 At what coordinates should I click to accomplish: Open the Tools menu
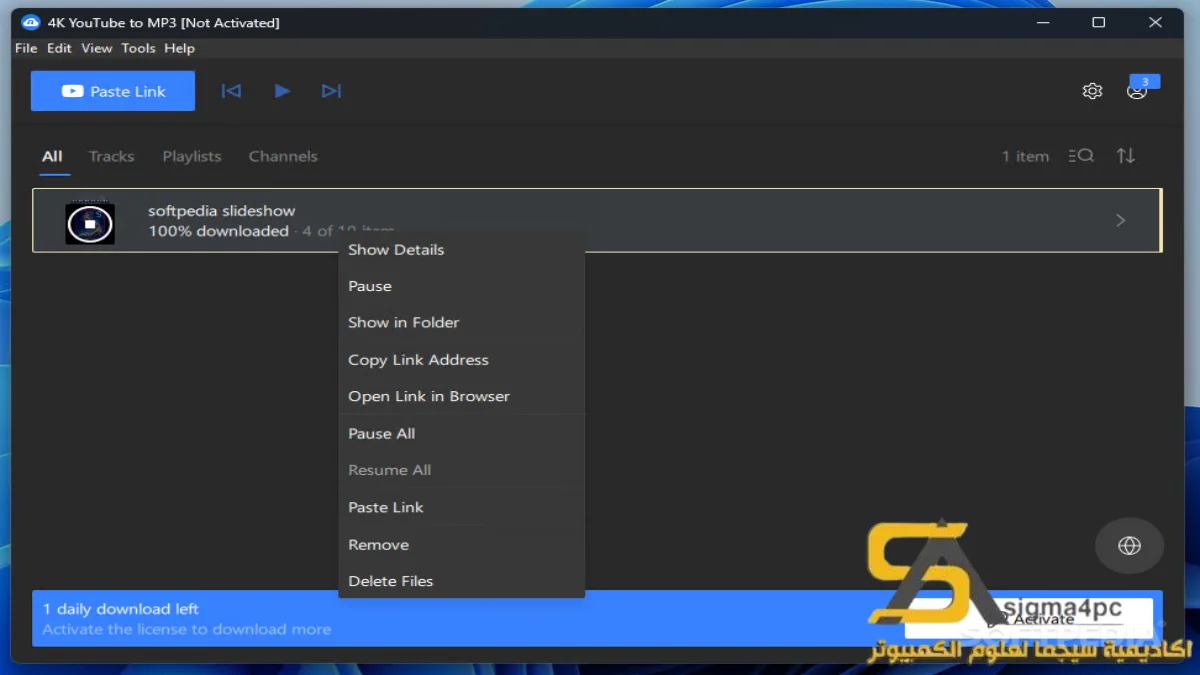click(138, 48)
